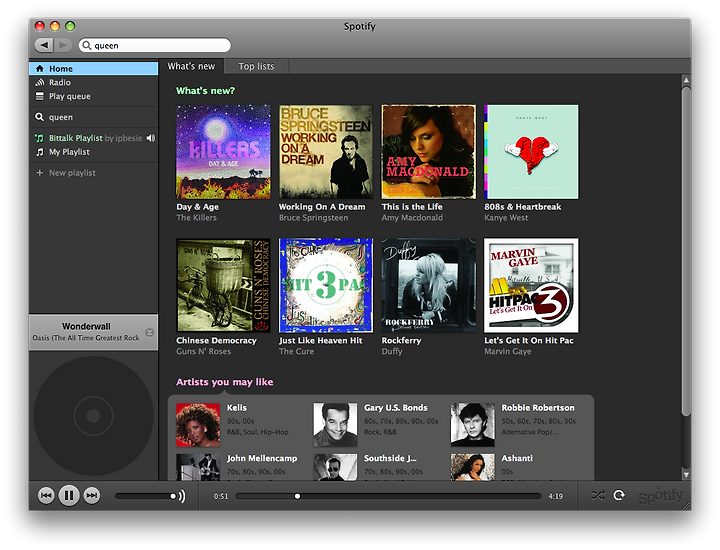The width and height of the screenshot is (720, 550).
Task: Click The Cure artist link
Action: [296, 351]
